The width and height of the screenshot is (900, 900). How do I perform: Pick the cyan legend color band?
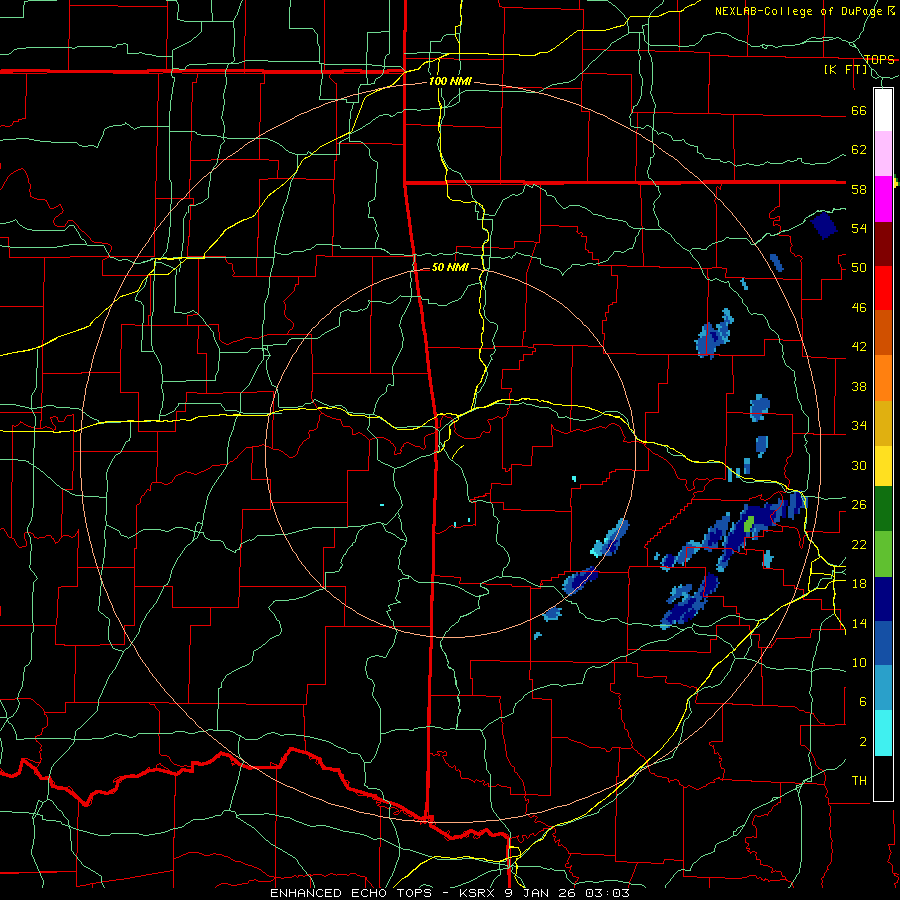[x=883, y=733]
